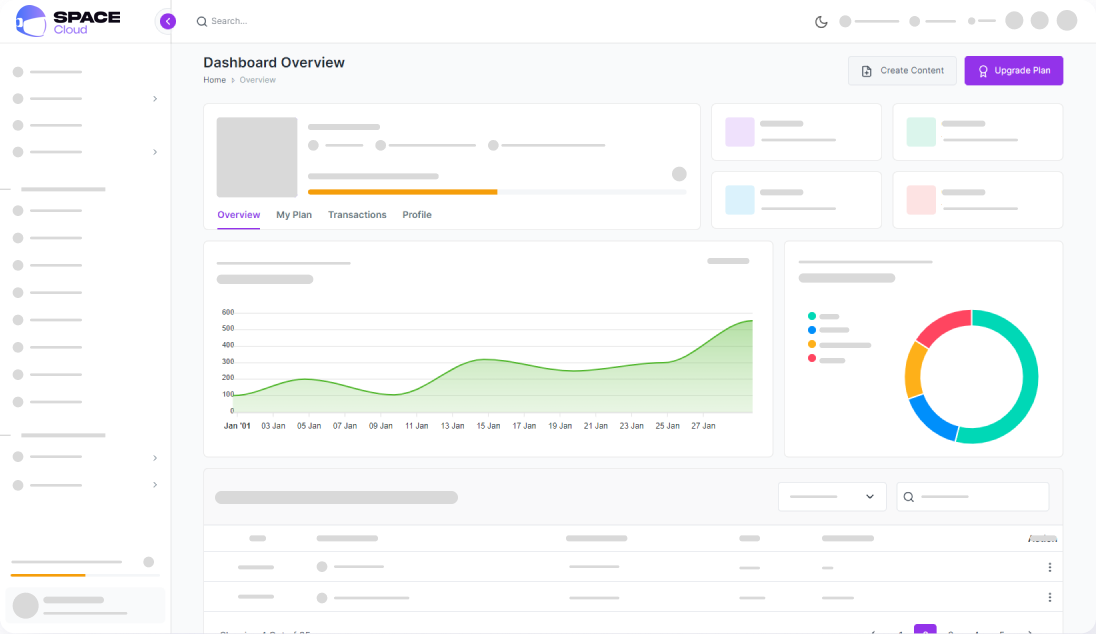Toggle dark mode moon icon
Image resolution: width=1096 pixels, height=634 pixels.
click(821, 22)
